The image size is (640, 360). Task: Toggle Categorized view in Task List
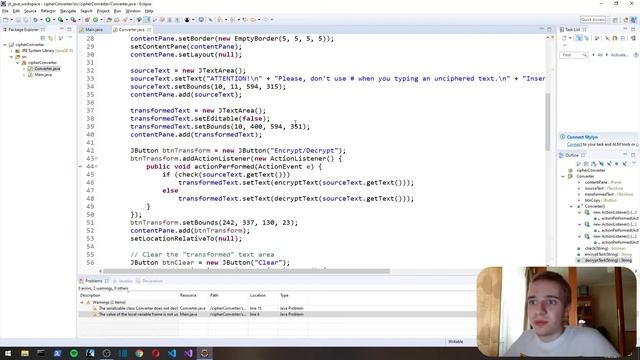579,38
